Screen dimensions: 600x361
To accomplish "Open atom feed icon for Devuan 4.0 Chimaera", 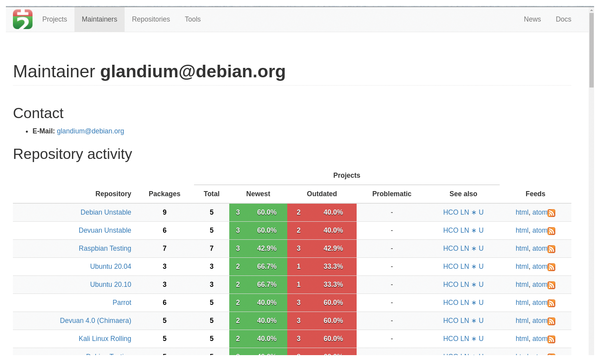I will pos(551,322).
